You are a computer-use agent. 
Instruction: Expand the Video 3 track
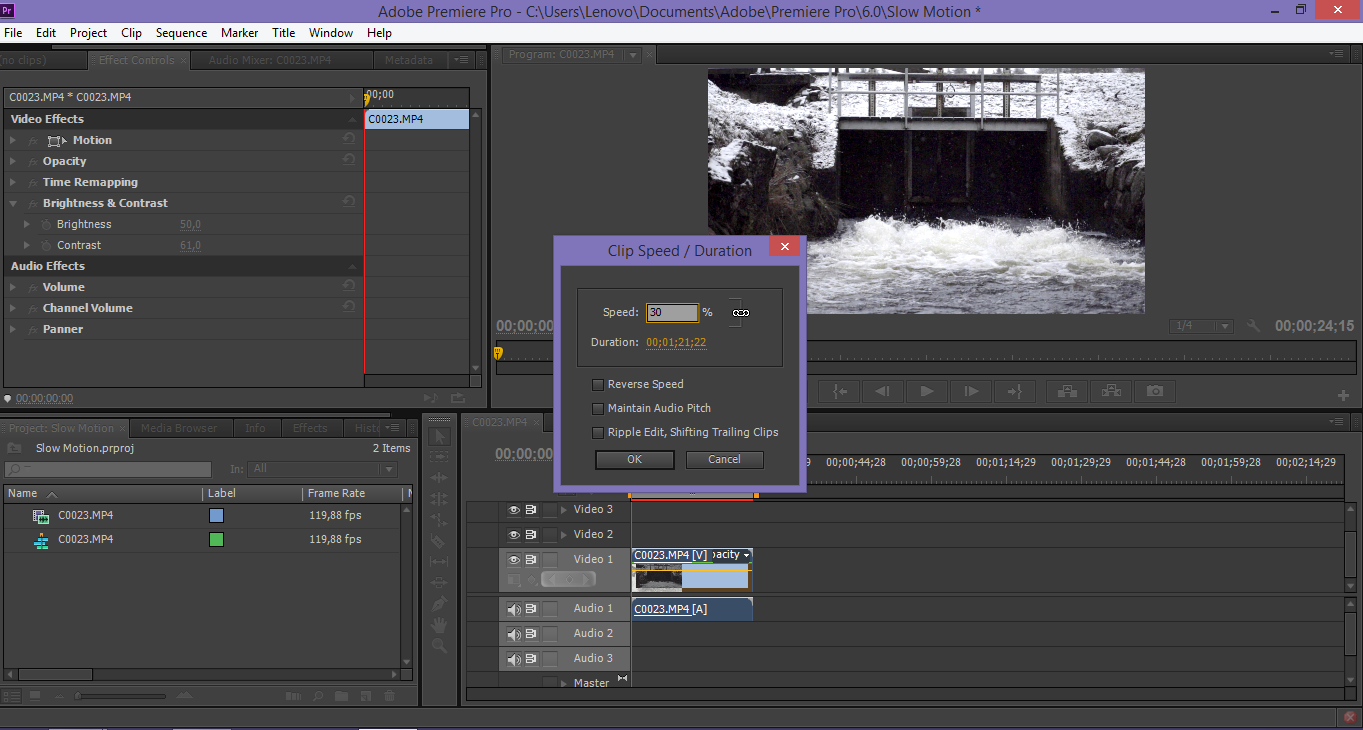pyautogui.click(x=563, y=510)
